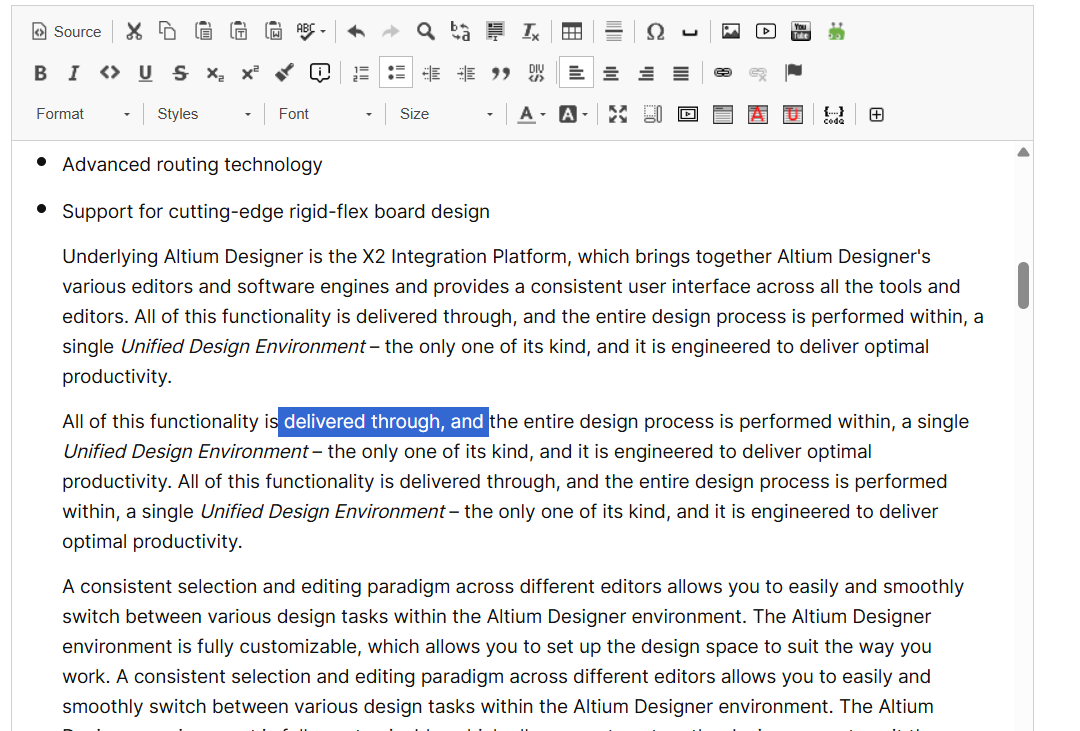Open the Font dropdown
The image size is (1080, 731).
point(325,114)
